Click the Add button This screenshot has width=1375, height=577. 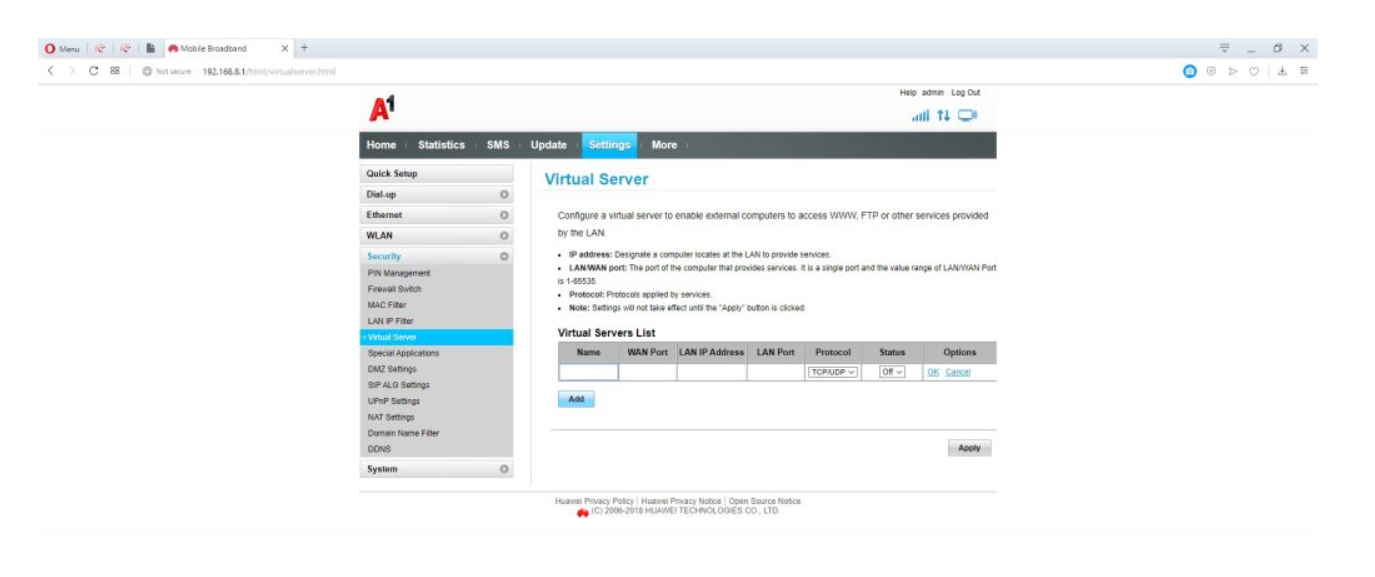coord(576,399)
